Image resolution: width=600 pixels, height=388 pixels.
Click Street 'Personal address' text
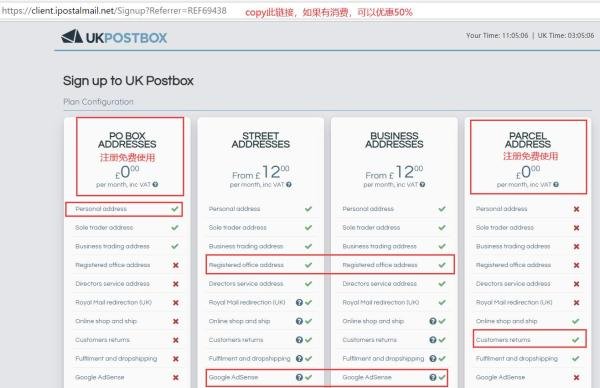(235, 209)
